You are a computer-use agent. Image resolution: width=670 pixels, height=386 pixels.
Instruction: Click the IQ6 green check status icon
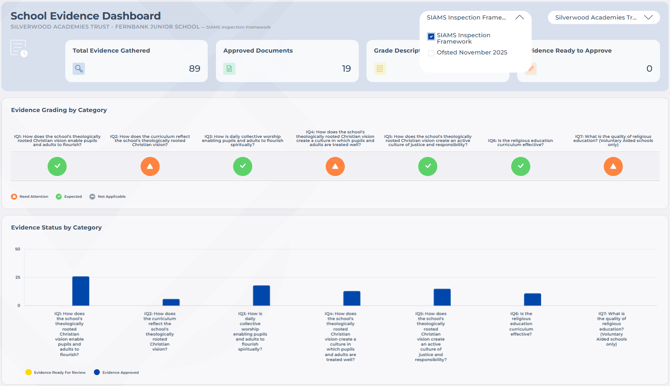[x=520, y=166]
